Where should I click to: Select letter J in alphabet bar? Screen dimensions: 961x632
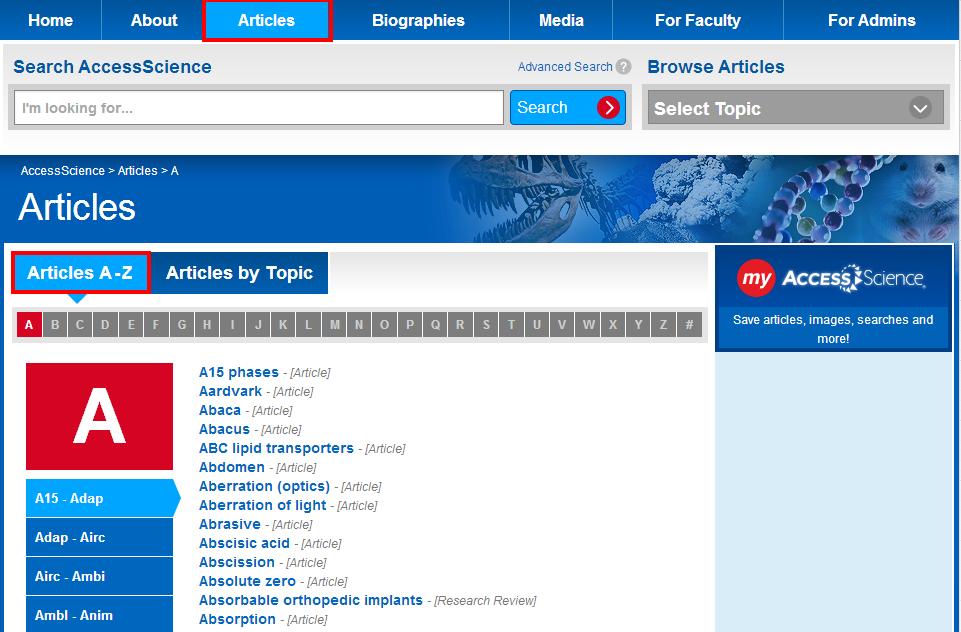click(257, 324)
